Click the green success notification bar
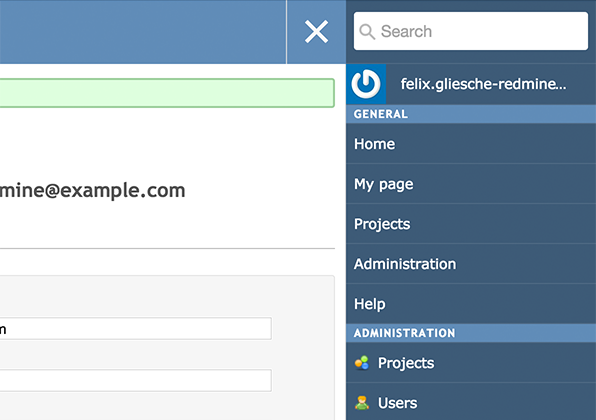 pyautogui.click(x=167, y=93)
